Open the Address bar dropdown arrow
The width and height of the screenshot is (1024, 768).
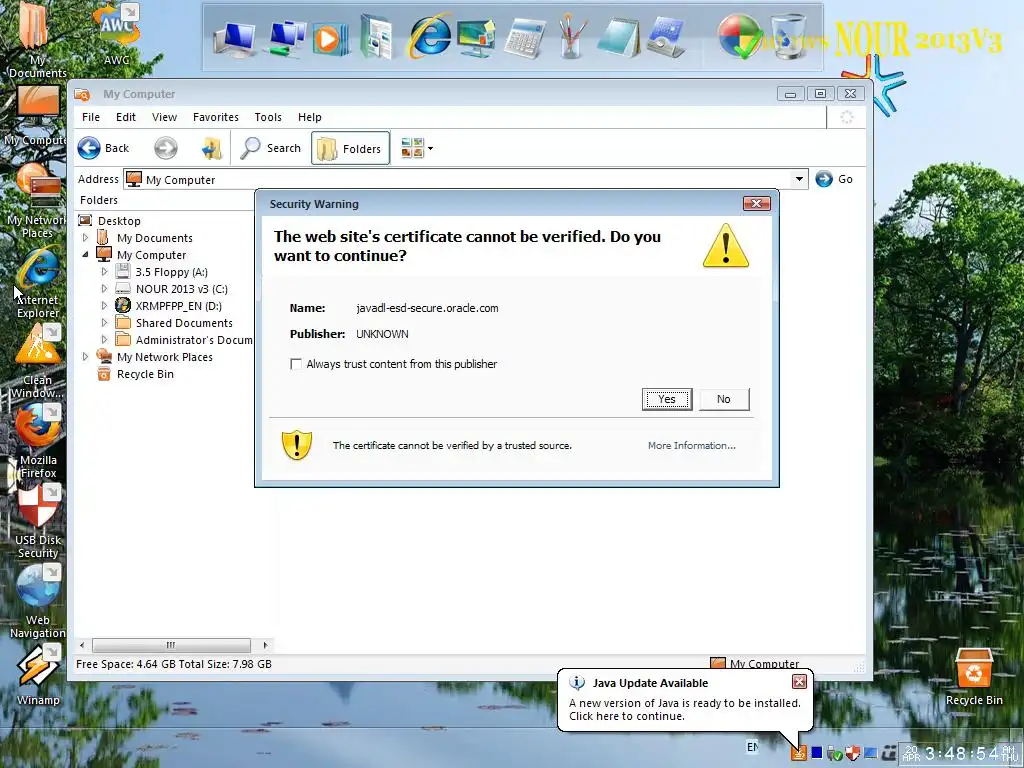[799, 179]
